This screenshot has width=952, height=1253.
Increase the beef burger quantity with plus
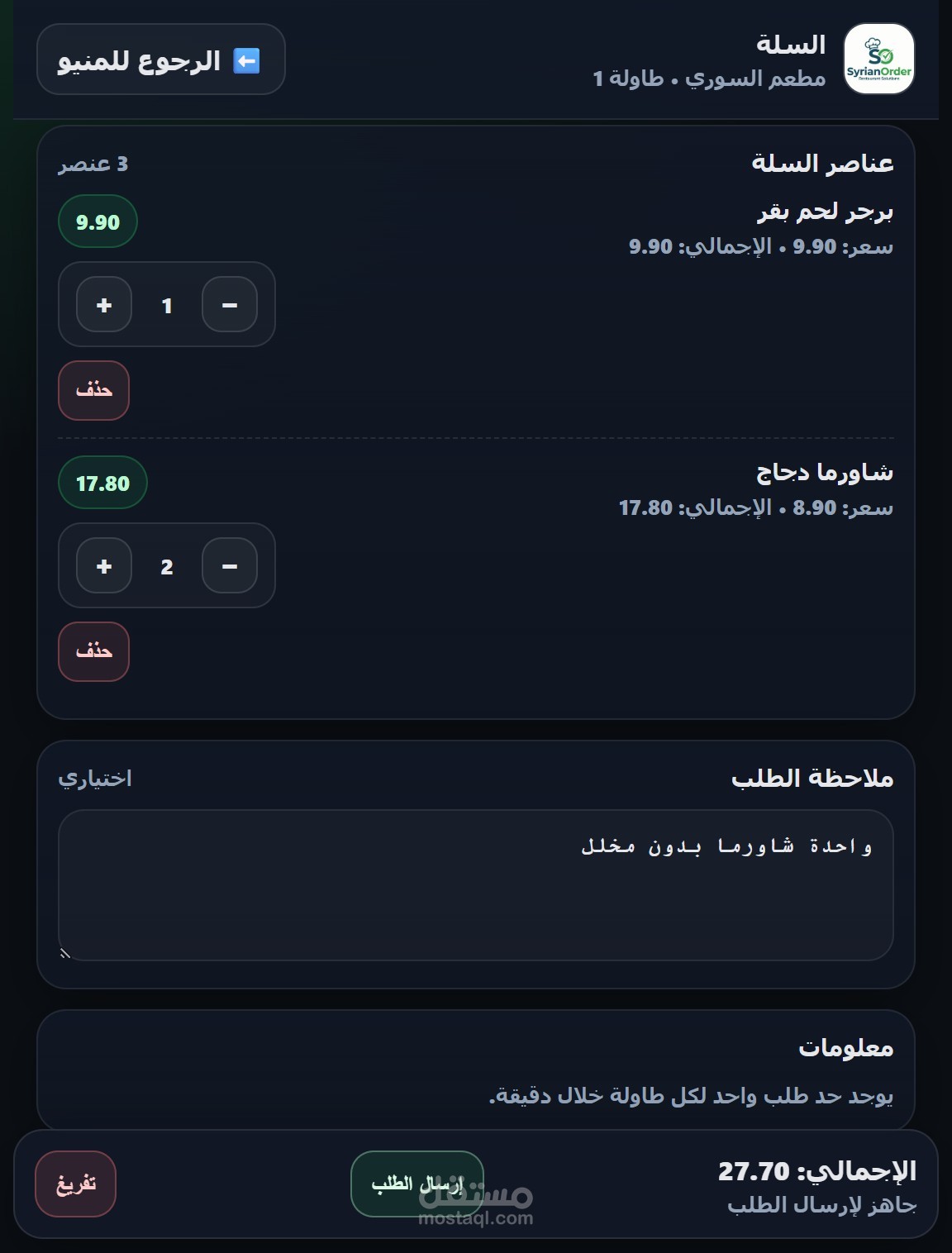(x=104, y=305)
